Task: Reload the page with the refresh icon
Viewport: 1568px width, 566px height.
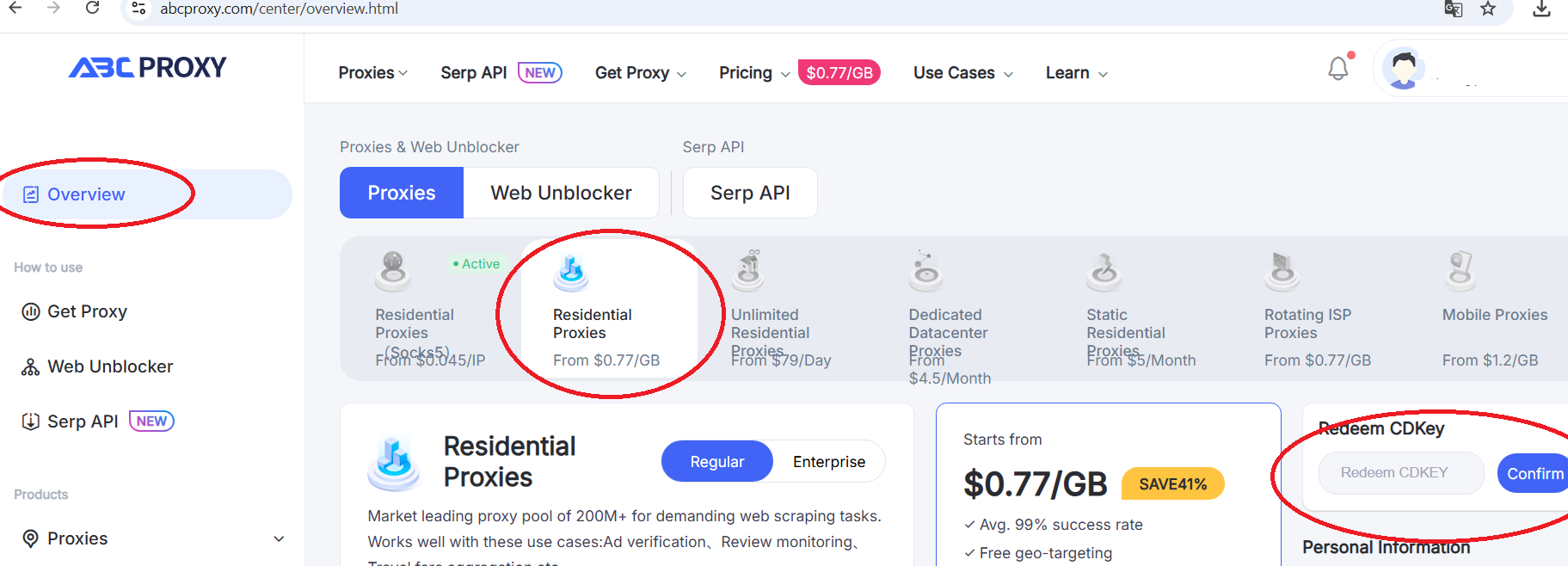Action: 92,8
